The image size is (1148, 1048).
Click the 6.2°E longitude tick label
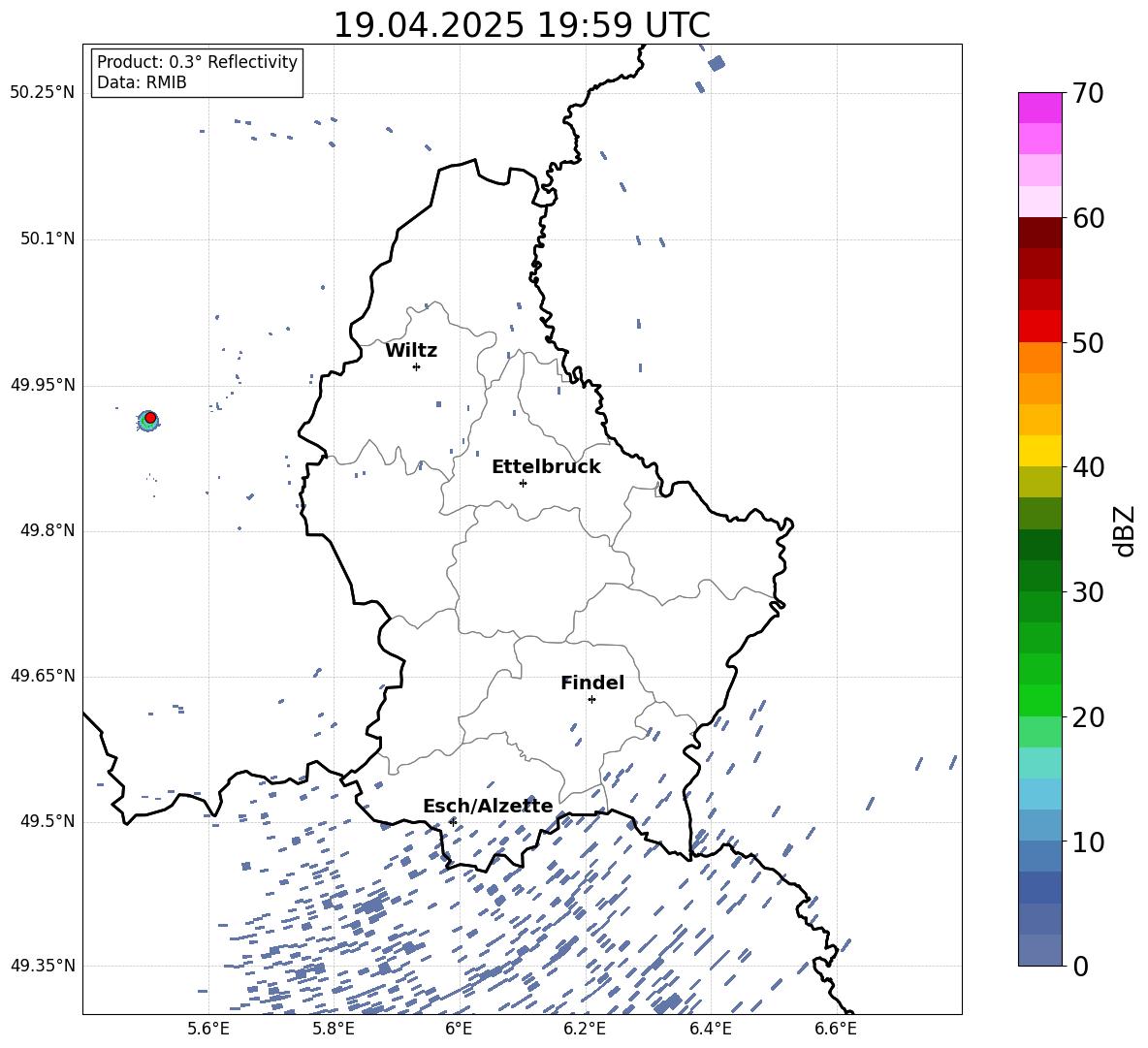click(x=585, y=1029)
